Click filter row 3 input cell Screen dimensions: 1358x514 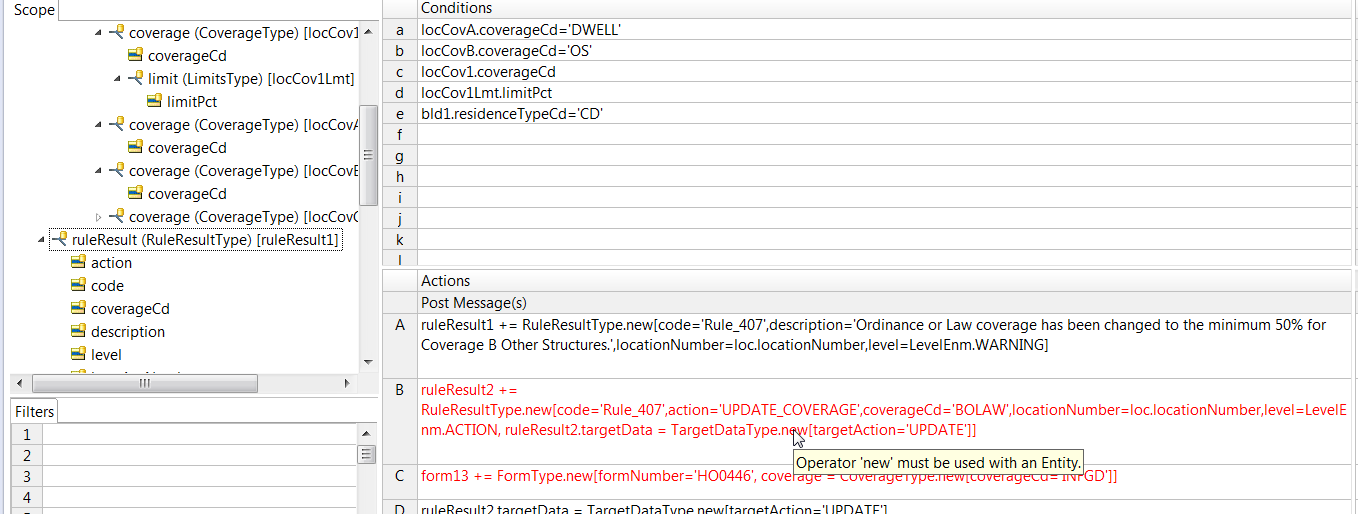[x=200, y=476]
